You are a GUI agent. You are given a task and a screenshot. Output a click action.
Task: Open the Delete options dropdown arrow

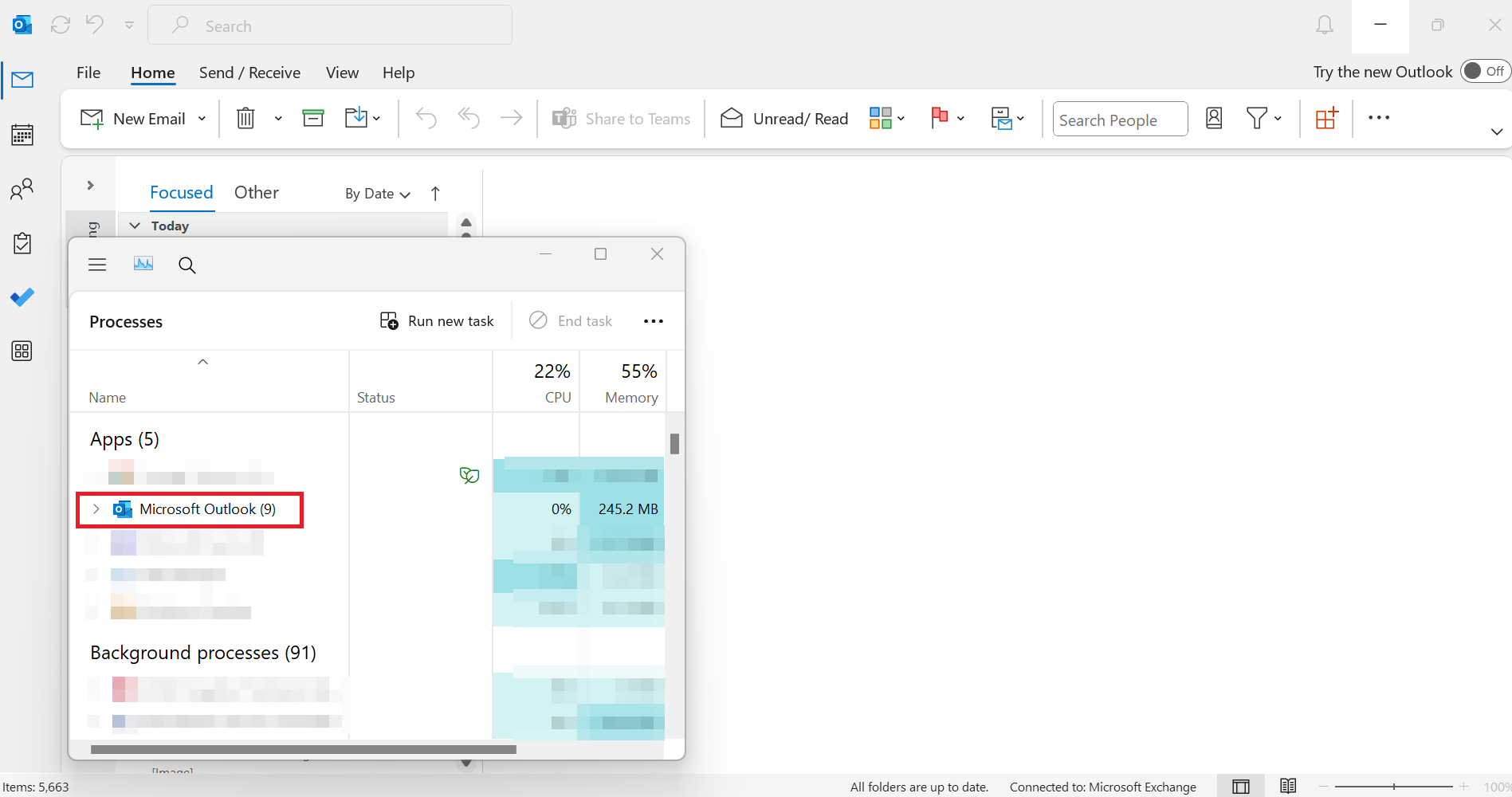point(278,119)
